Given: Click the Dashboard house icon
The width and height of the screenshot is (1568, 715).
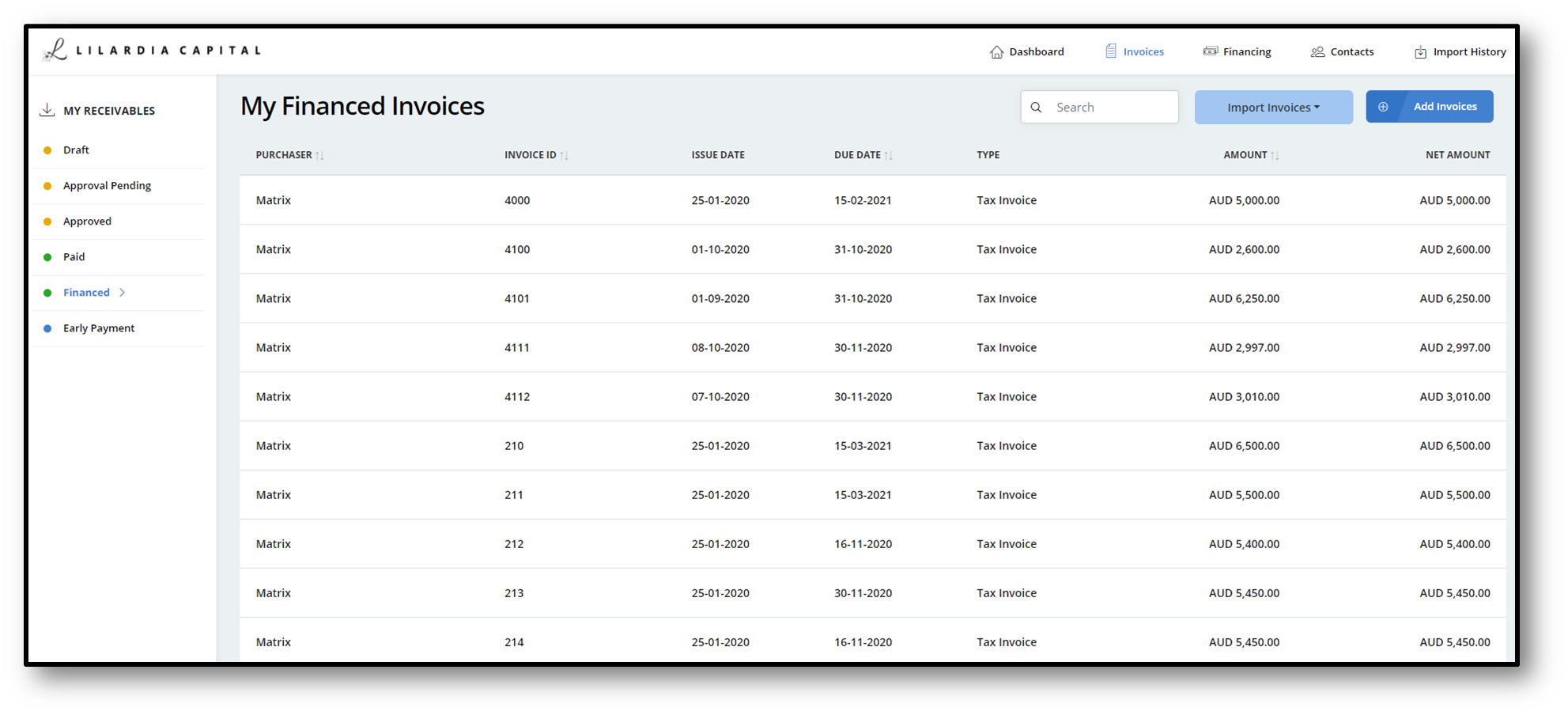Looking at the screenshot, I should pos(996,51).
